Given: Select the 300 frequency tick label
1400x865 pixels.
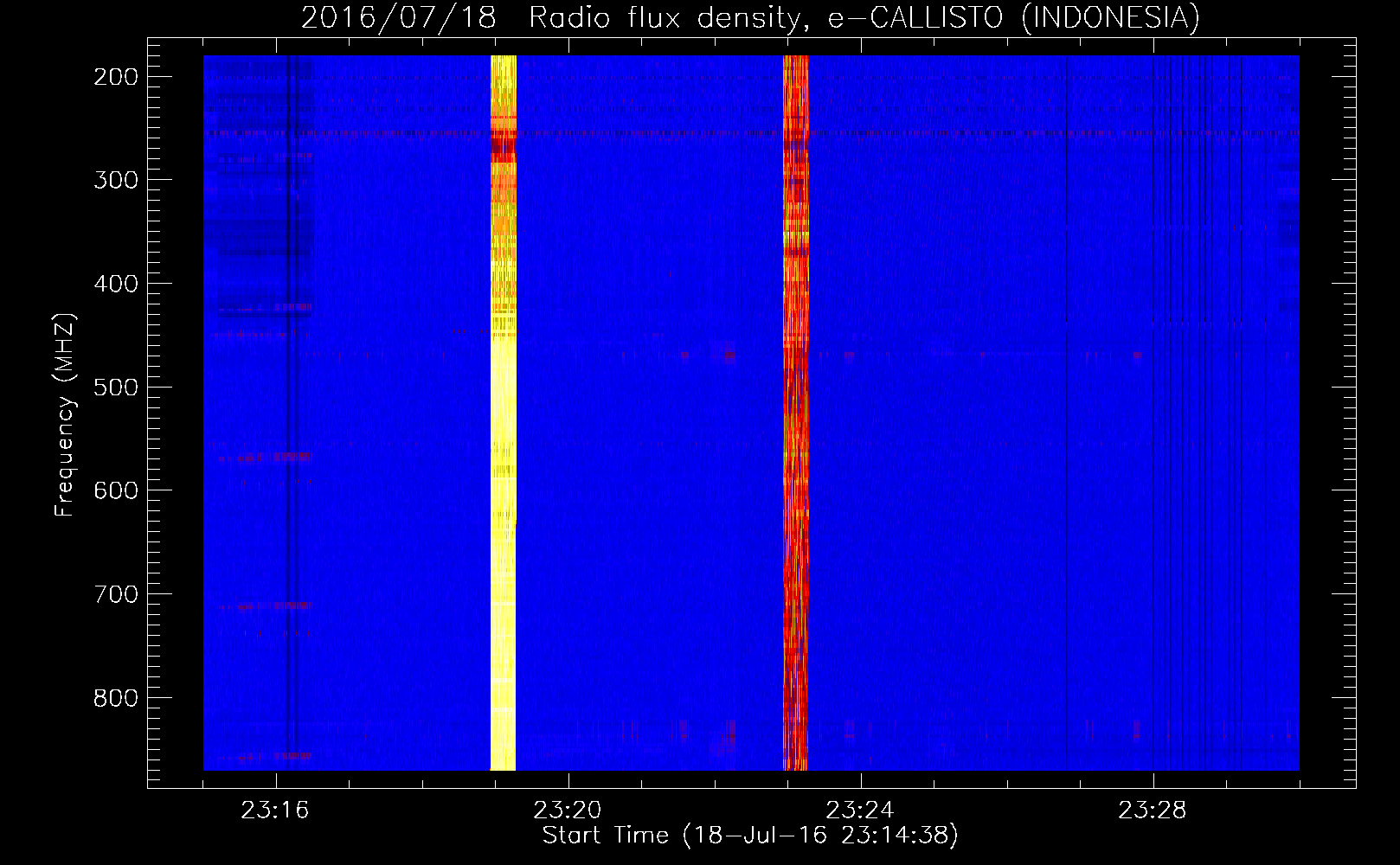Looking at the screenshot, I should 116,180.
